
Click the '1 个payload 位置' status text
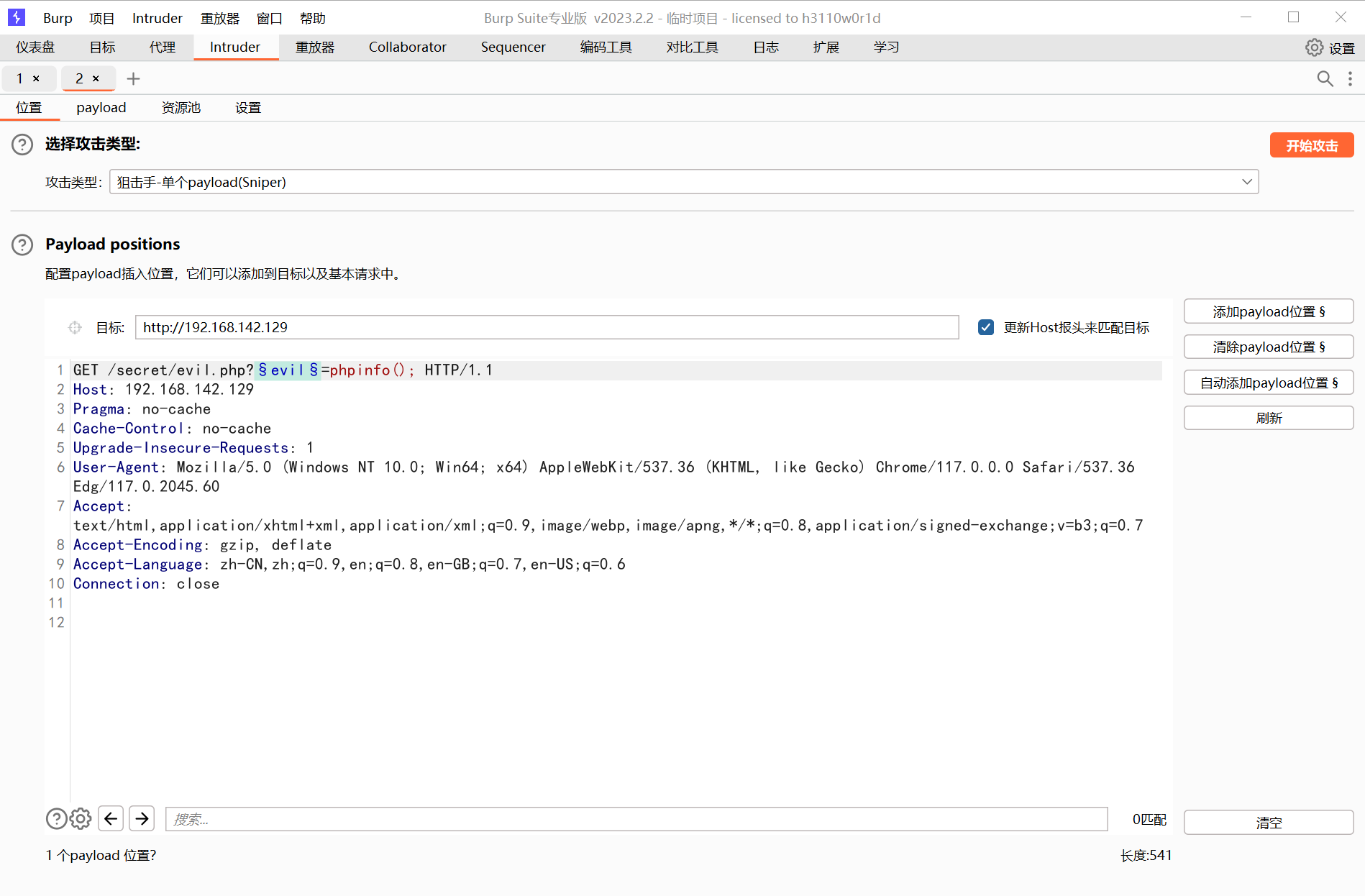pos(101,856)
